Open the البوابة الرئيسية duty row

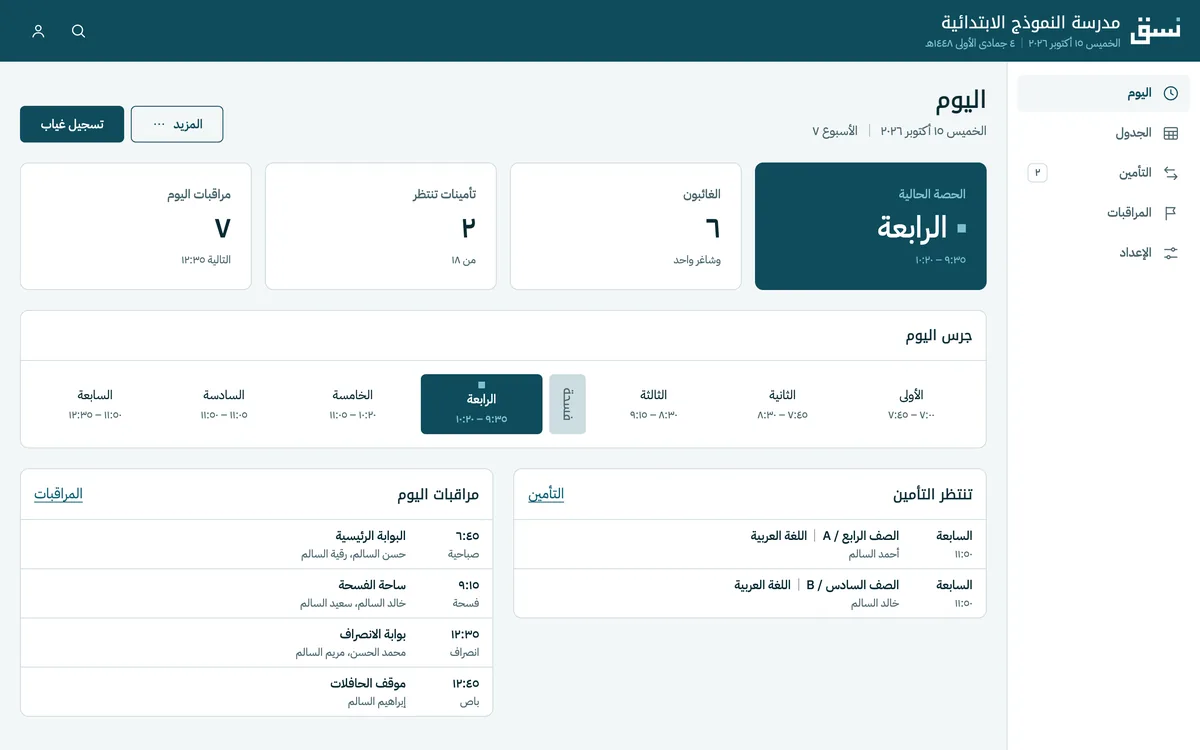pyautogui.click(x=256, y=545)
